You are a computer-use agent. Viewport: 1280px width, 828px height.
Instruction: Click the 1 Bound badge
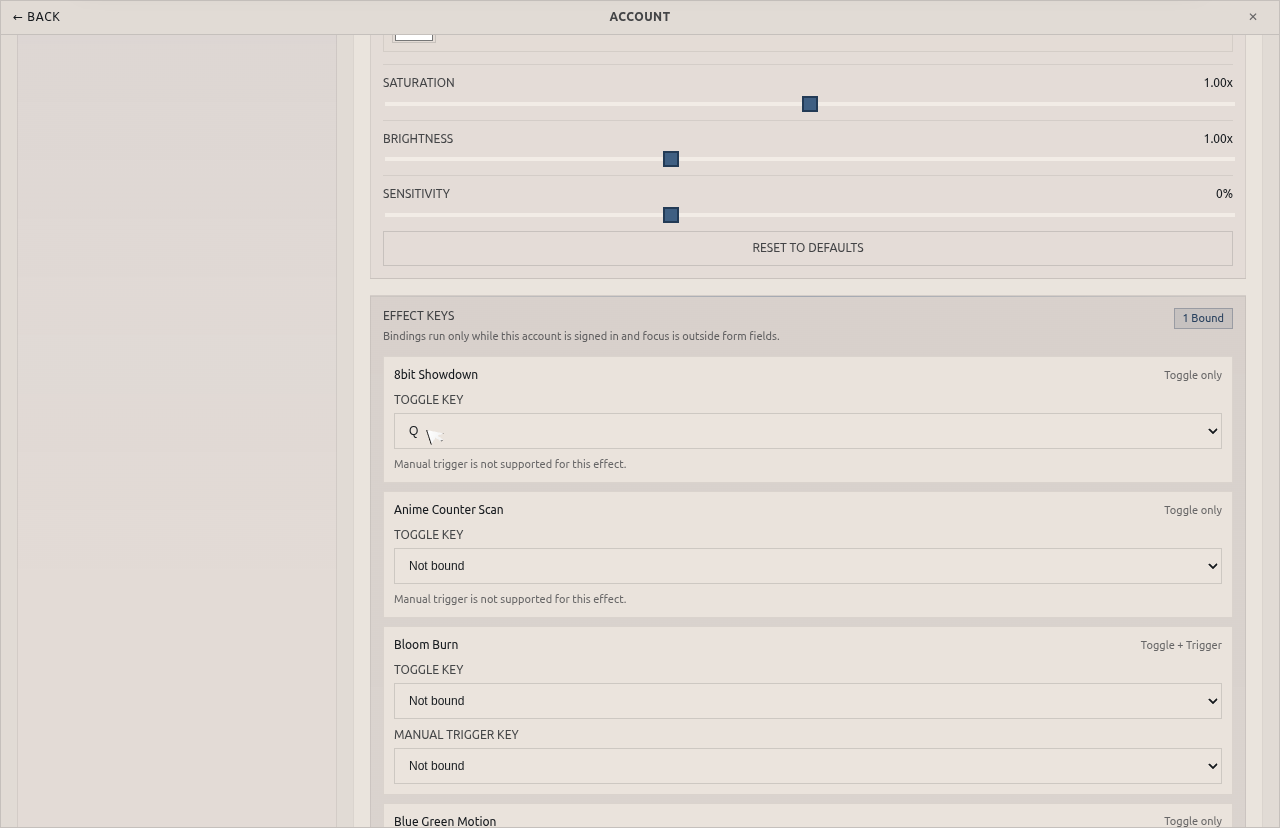click(1203, 318)
